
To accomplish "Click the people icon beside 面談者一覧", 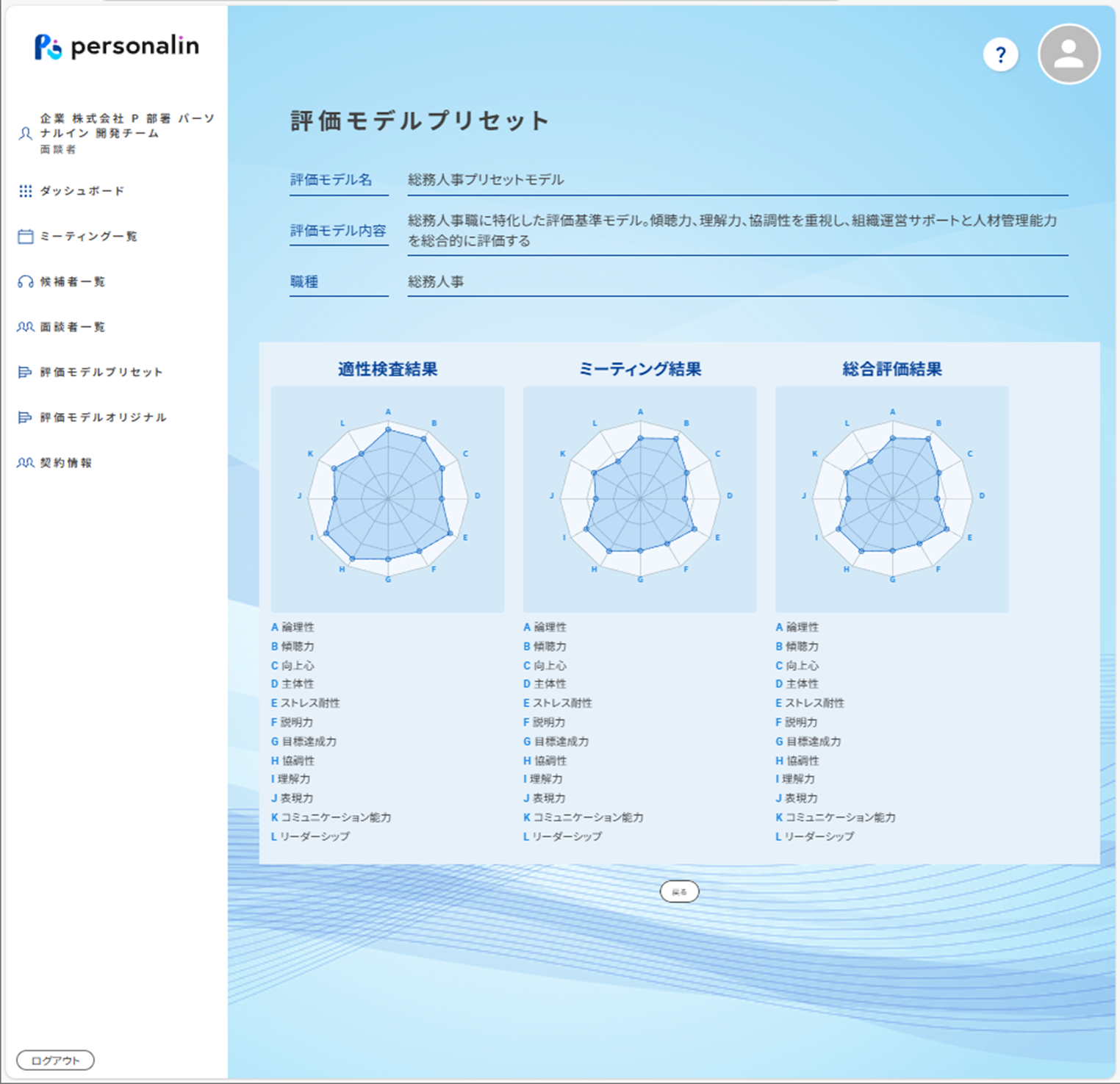I will tap(24, 326).
